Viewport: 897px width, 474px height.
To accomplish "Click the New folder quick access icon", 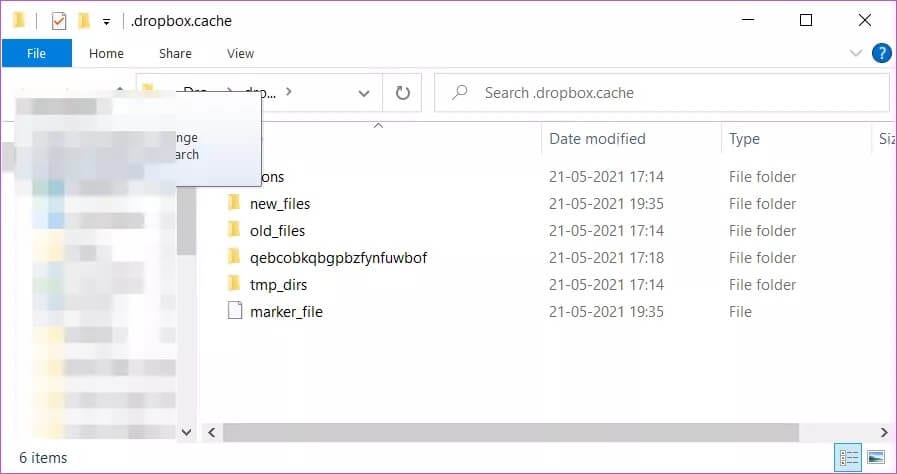I will click(84, 21).
